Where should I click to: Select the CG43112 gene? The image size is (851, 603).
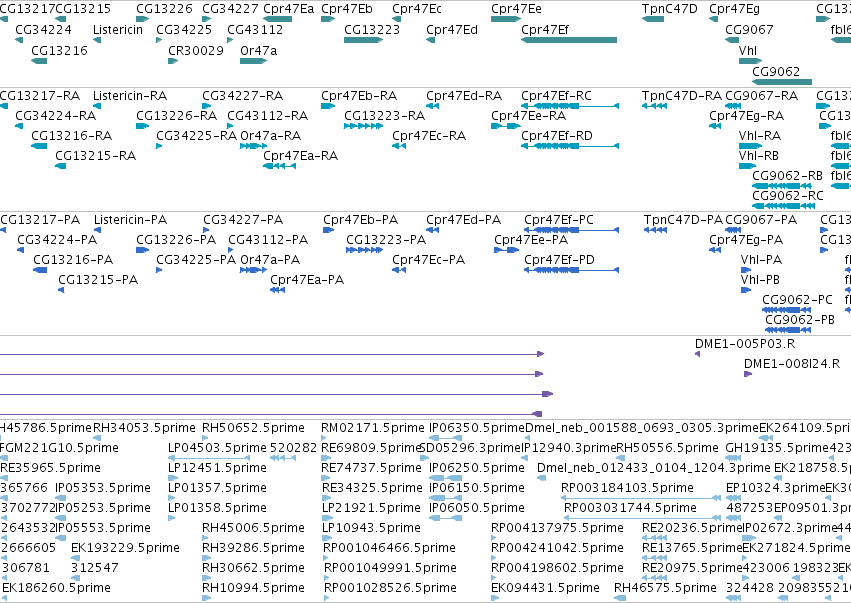230,40
